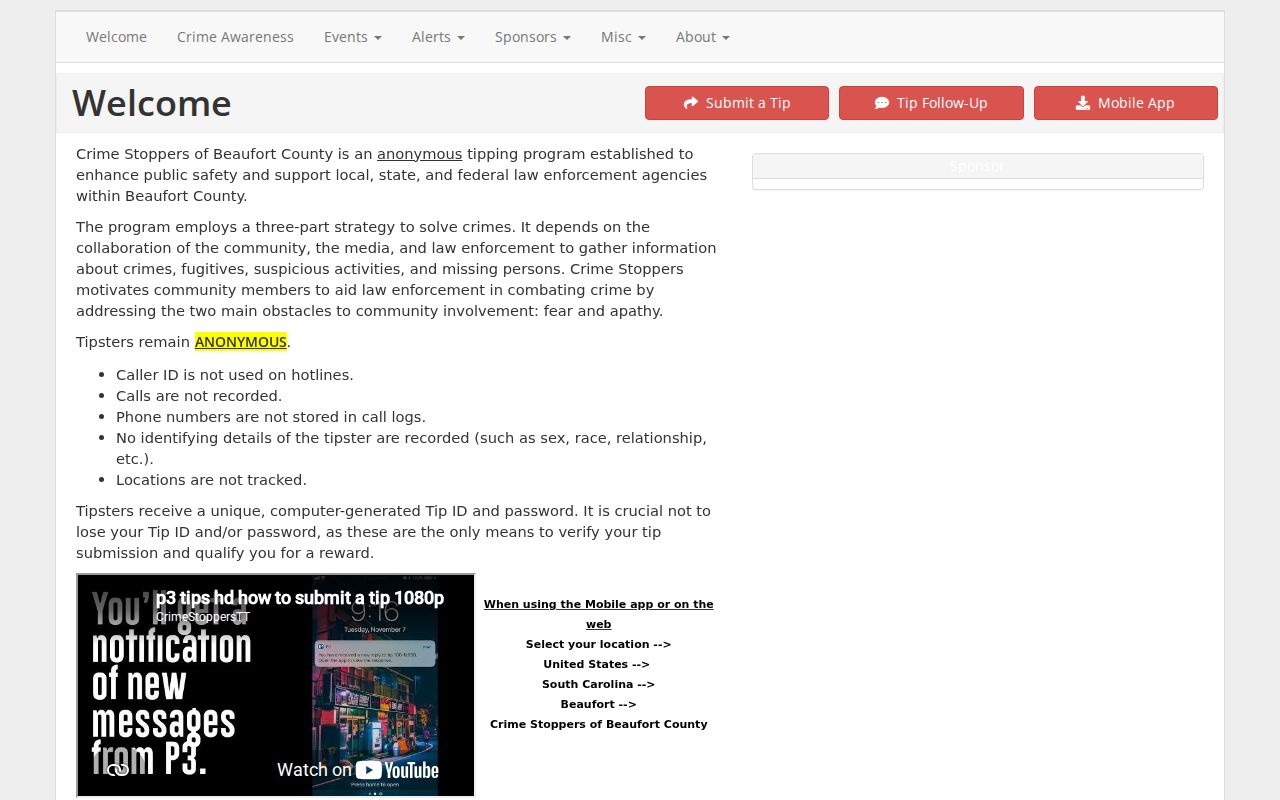Click the underlined word anonymous
The width and height of the screenshot is (1280, 800).
click(419, 154)
